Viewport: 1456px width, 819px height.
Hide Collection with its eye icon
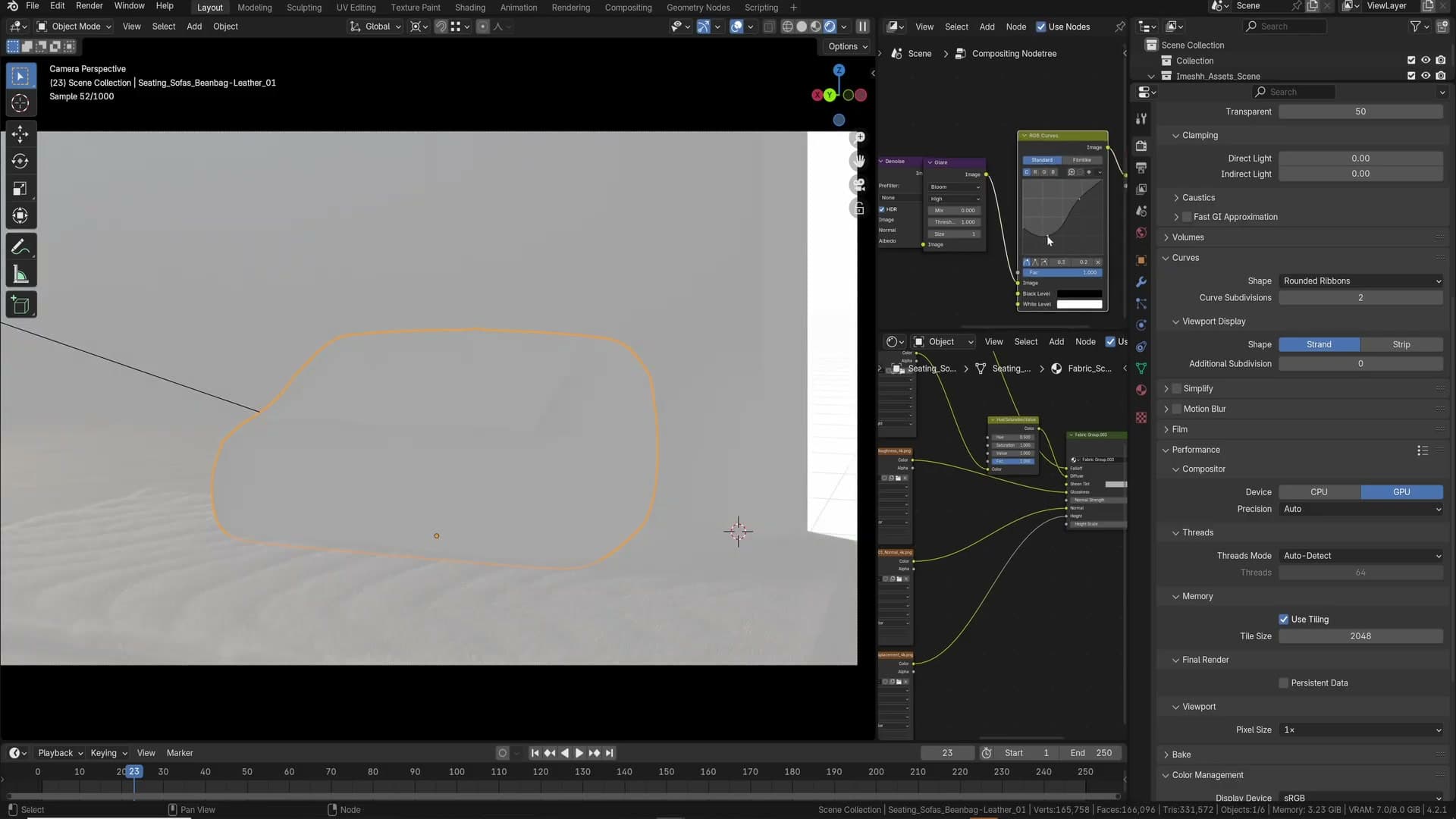(1426, 61)
